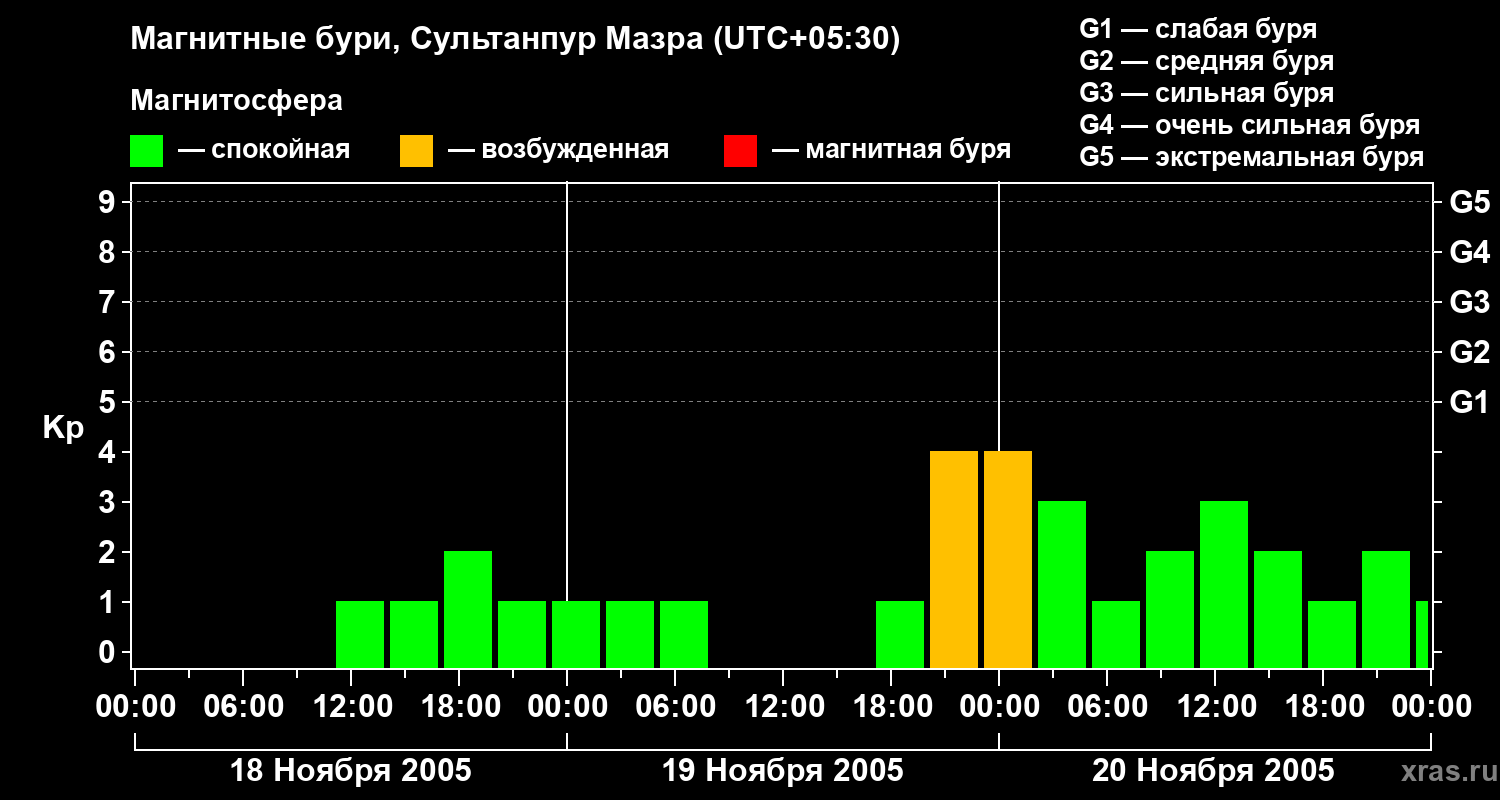This screenshot has height=800, width=1500.
Task: Click the Kp 2 green bar on 18 Ноября
Action: 468,610
